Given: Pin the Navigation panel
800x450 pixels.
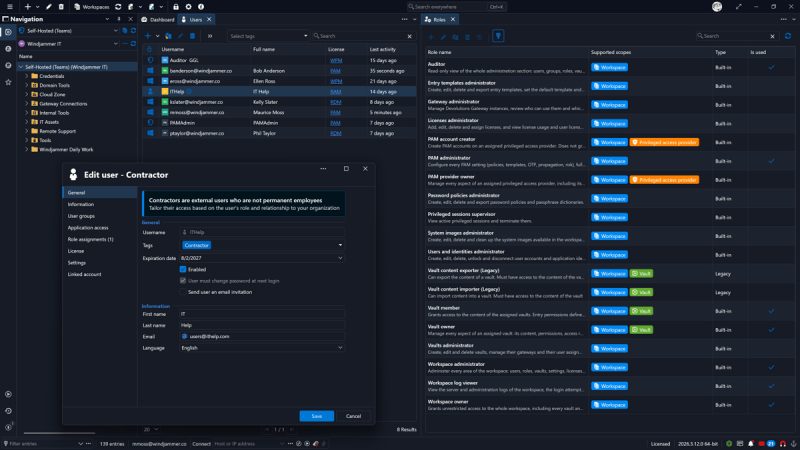Looking at the screenshot, I should tap(119, 19).
